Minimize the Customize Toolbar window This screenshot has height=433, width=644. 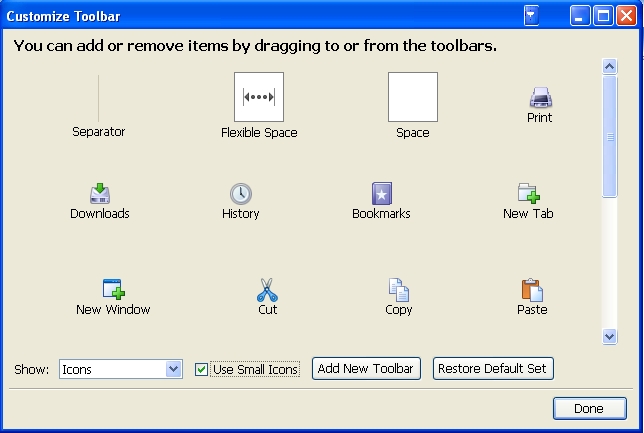coord(580,16)
